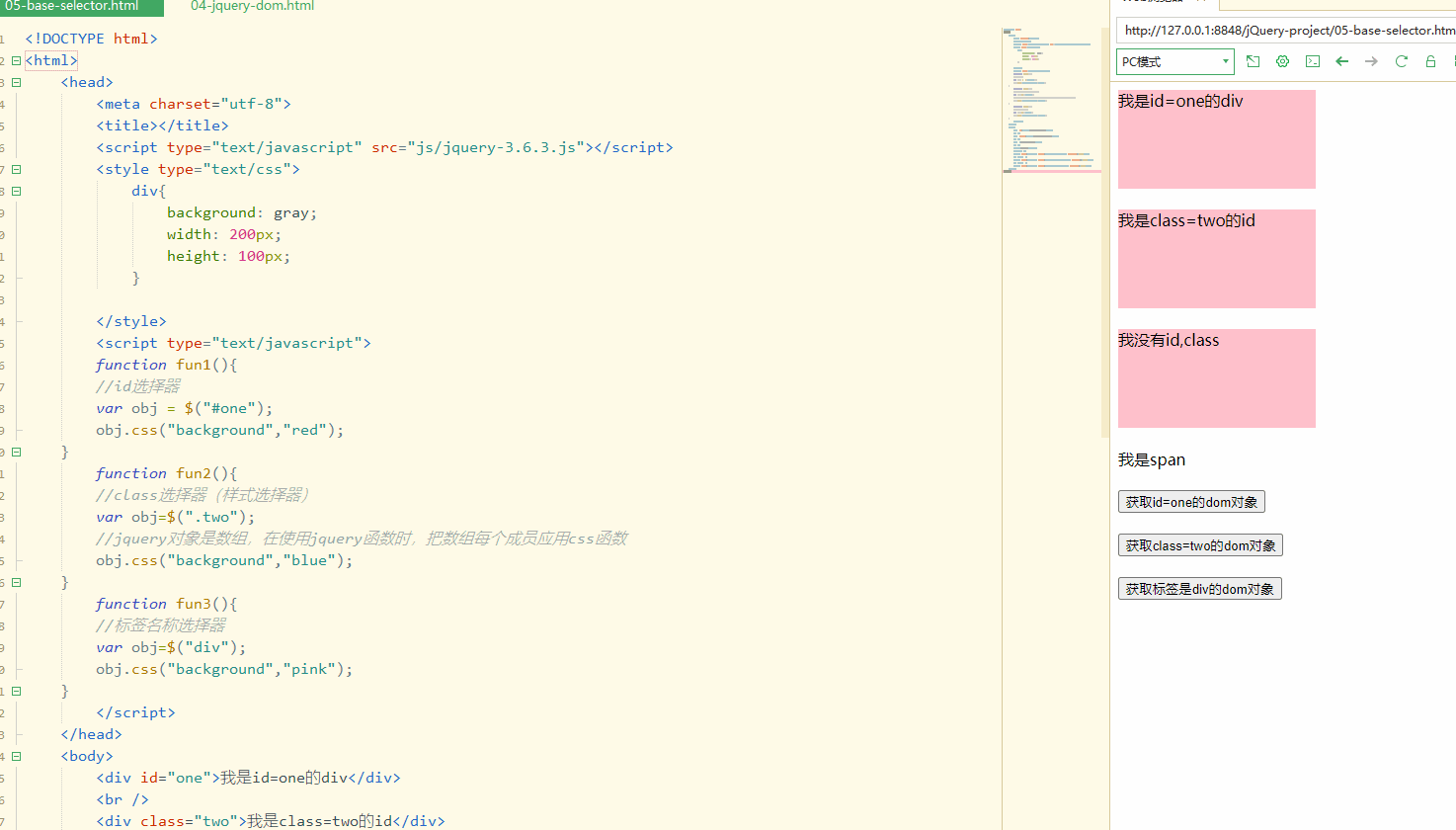The width and height of the screenshot is (1456, 830).
Task: Click the var obj = $("#one"); line
Action: click(184, 408)
